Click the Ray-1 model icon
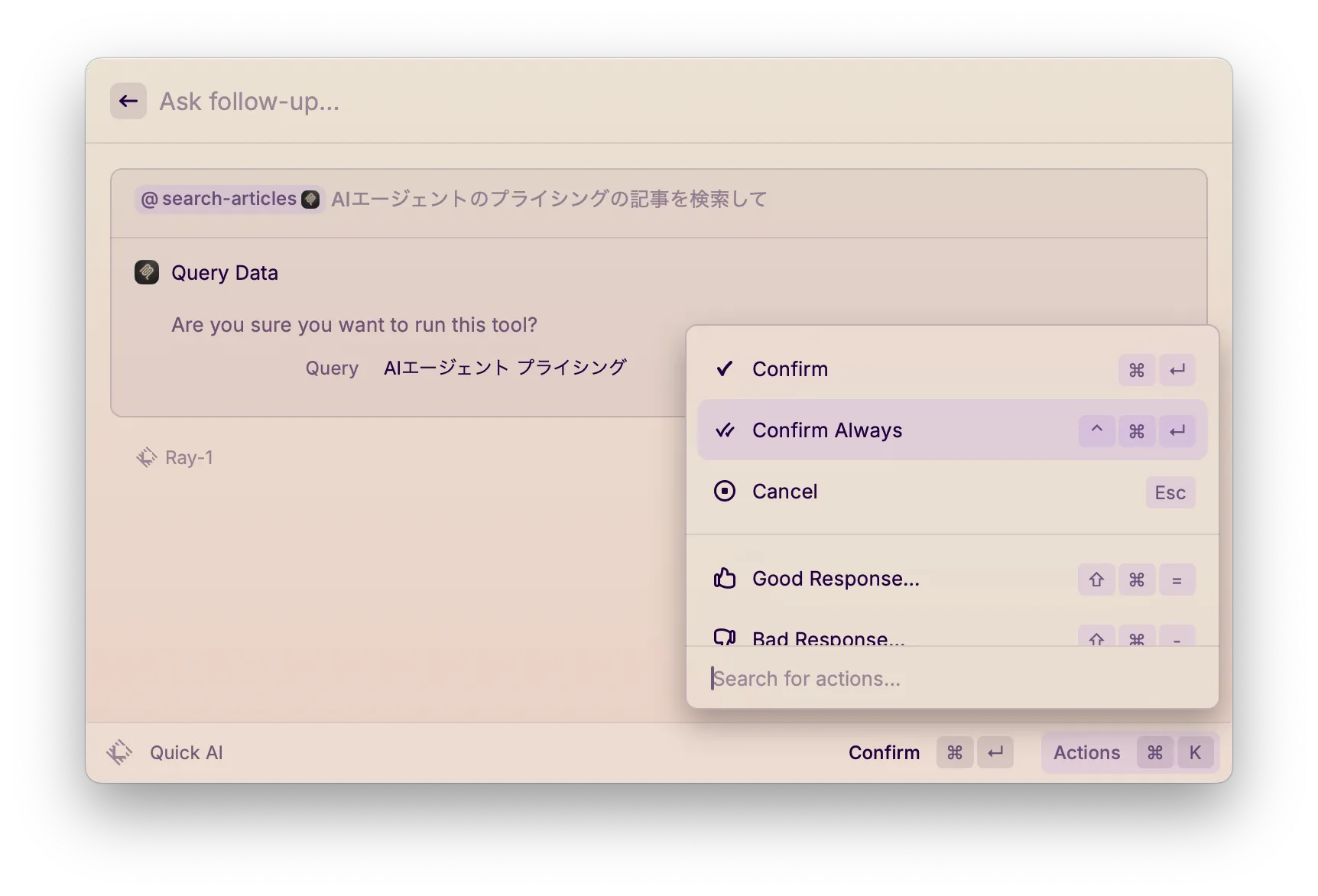Screen dimensions: 1318x896 tap(146, 457)
